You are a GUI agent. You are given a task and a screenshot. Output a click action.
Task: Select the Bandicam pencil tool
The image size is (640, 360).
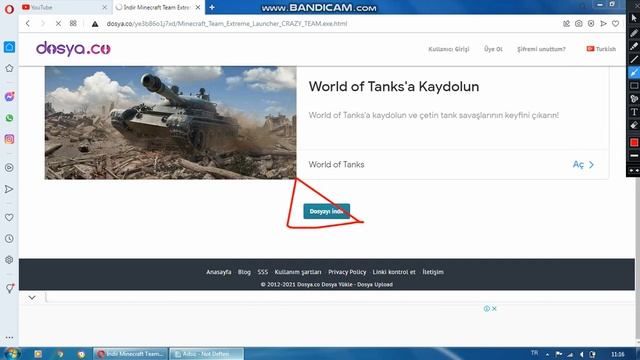634,33
